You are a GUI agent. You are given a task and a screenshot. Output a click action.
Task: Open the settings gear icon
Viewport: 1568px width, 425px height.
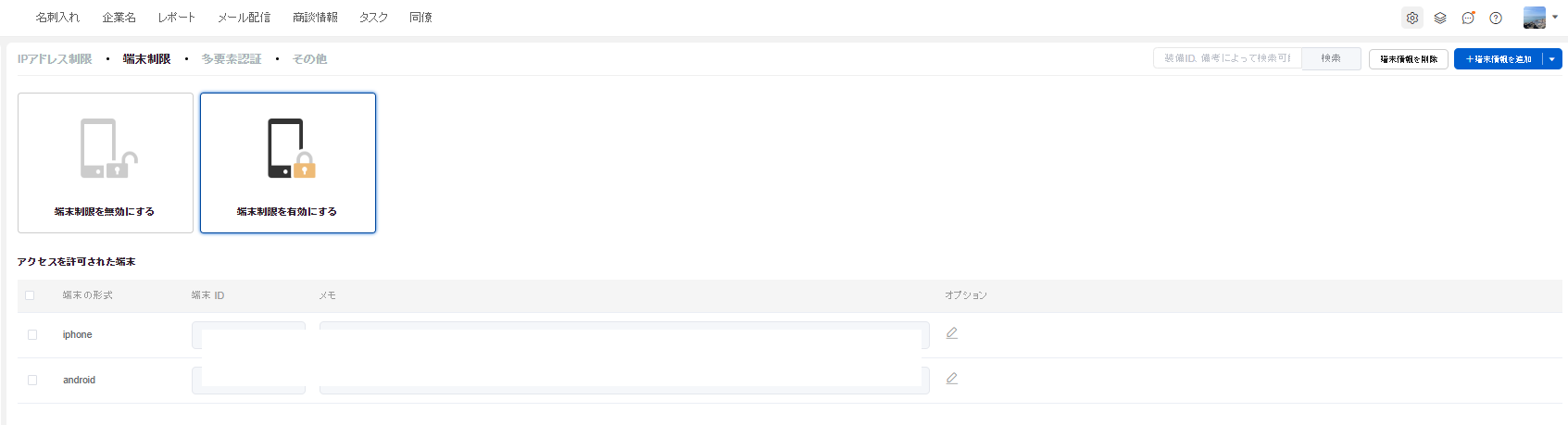click(1411, 18)
